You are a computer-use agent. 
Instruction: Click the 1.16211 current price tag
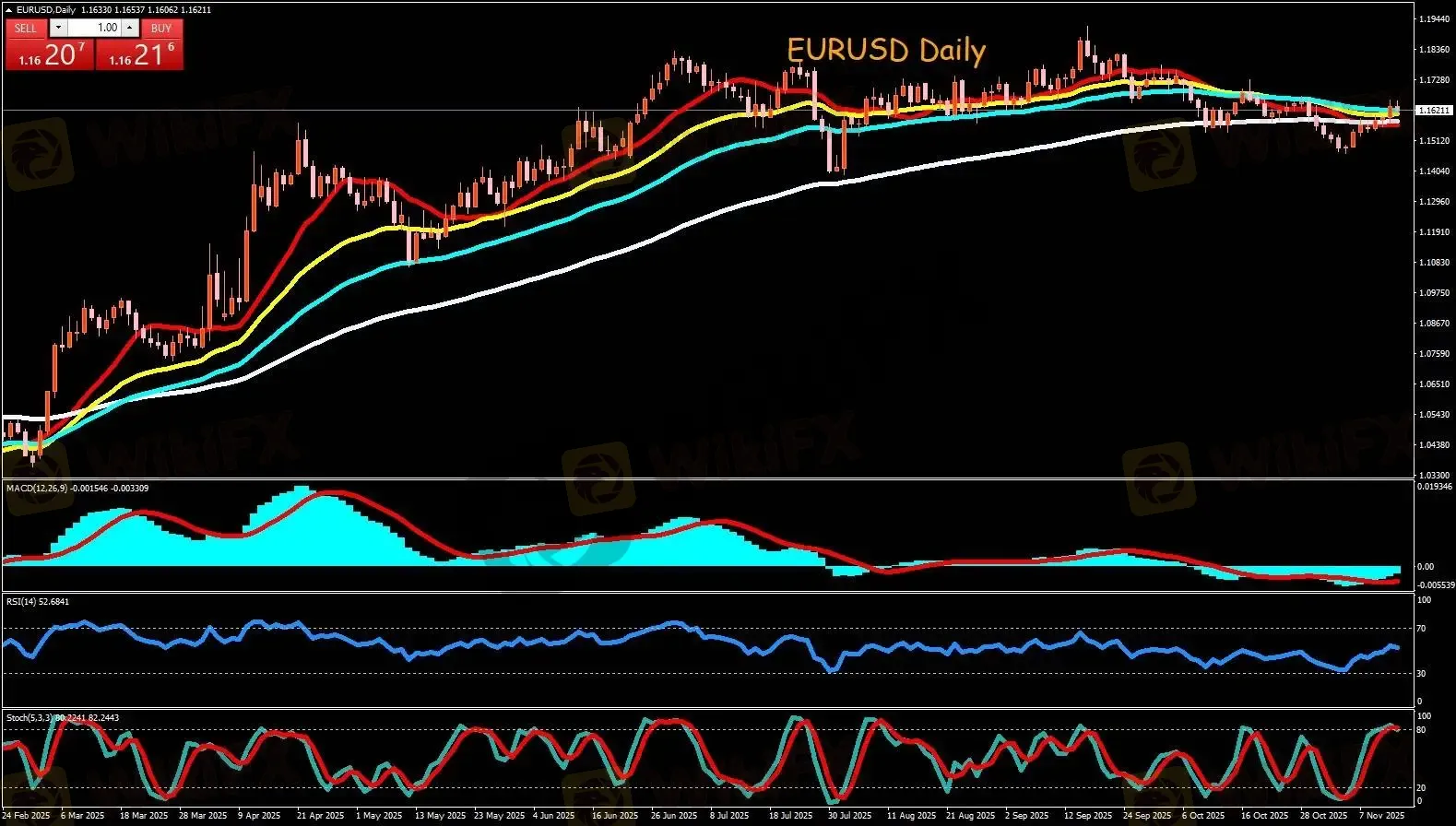point(1433,111)
